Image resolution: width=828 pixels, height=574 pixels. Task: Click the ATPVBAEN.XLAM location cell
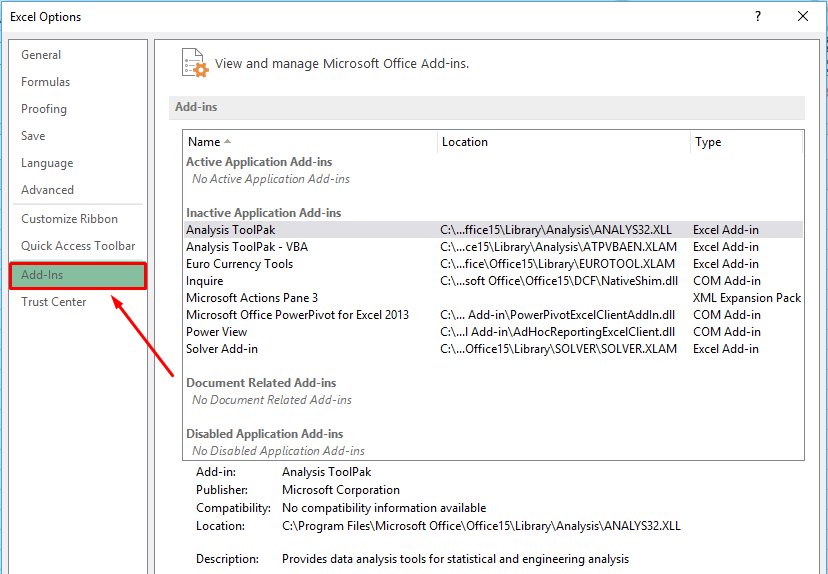click(x=558, y=247)
